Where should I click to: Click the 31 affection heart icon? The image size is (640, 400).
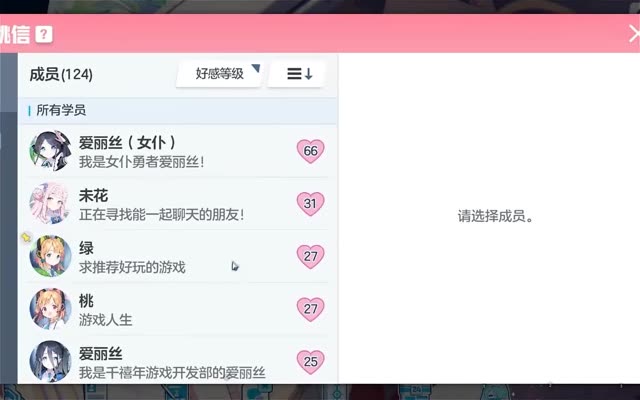pyautogui.click(x=310, y=203)
